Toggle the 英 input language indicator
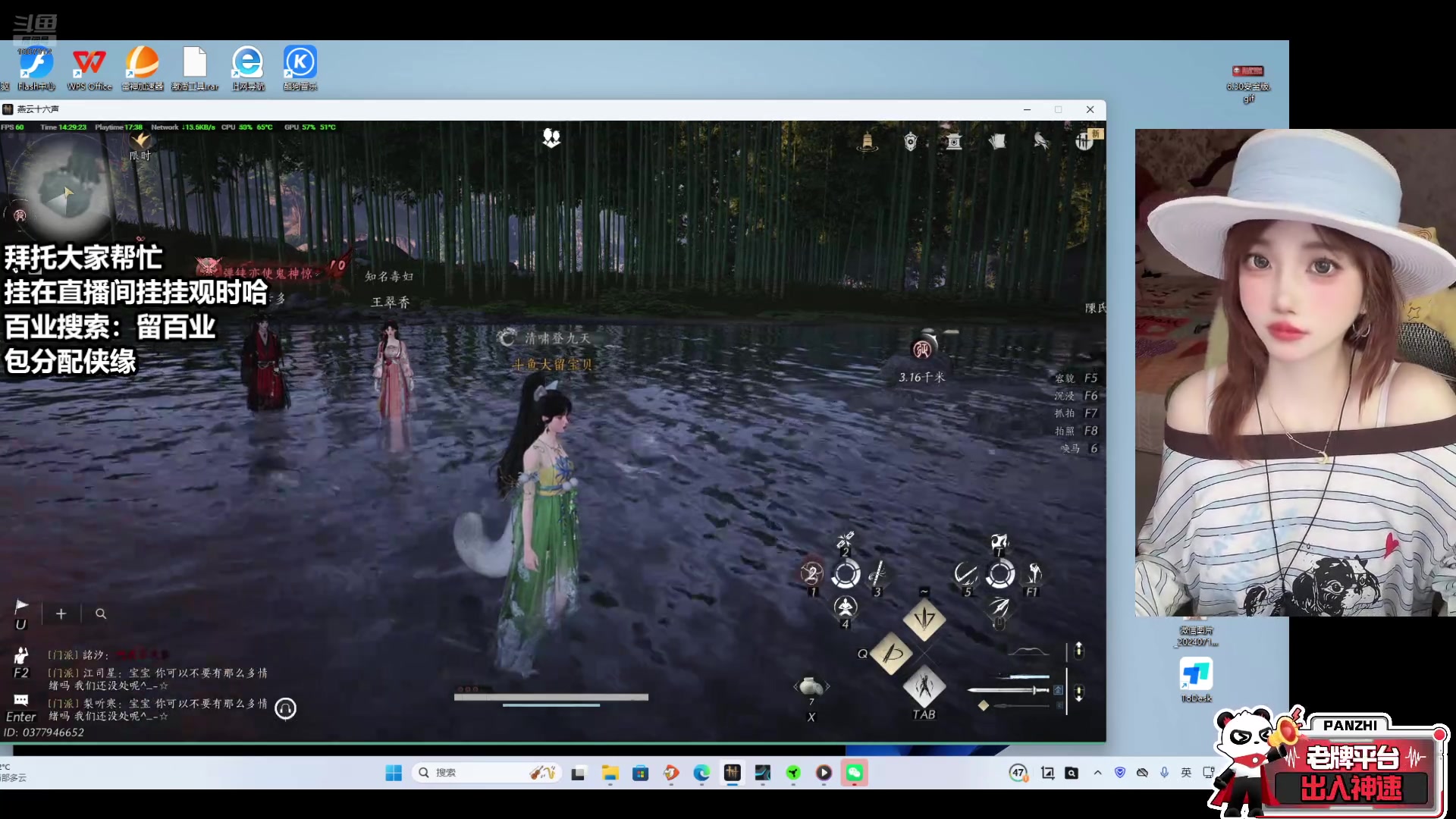Screen dimensions: 1456x819 pos(1186,773)
